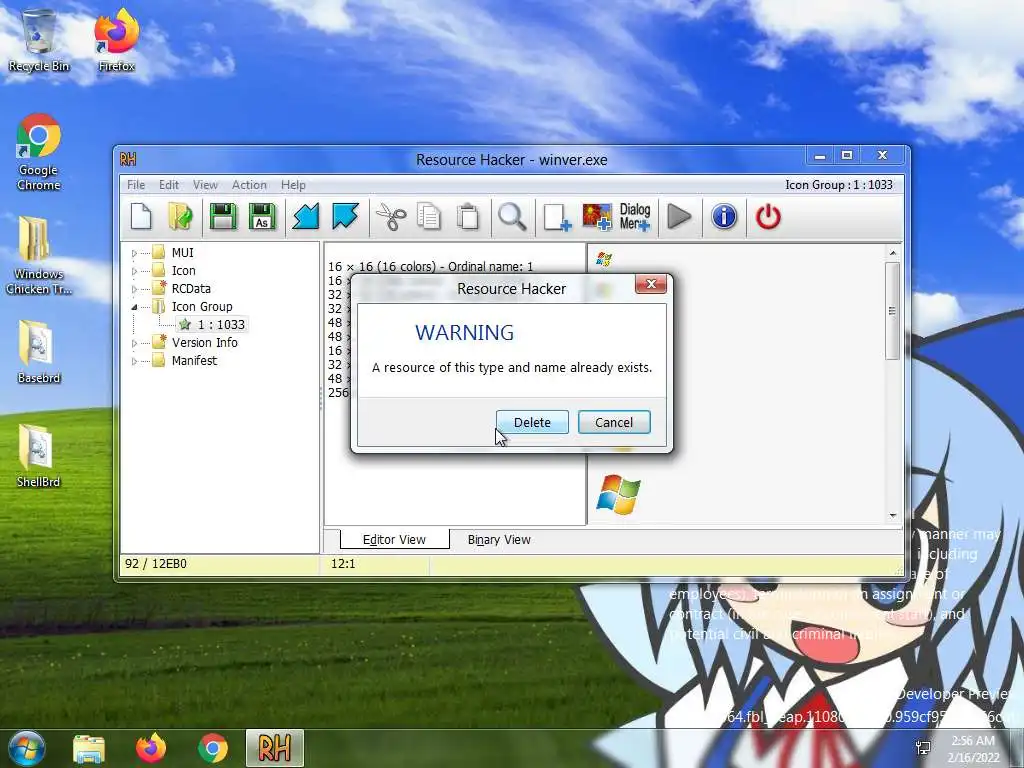Open the Action menu
This screenshot has width=1024, height=768.
coord(249,185)
